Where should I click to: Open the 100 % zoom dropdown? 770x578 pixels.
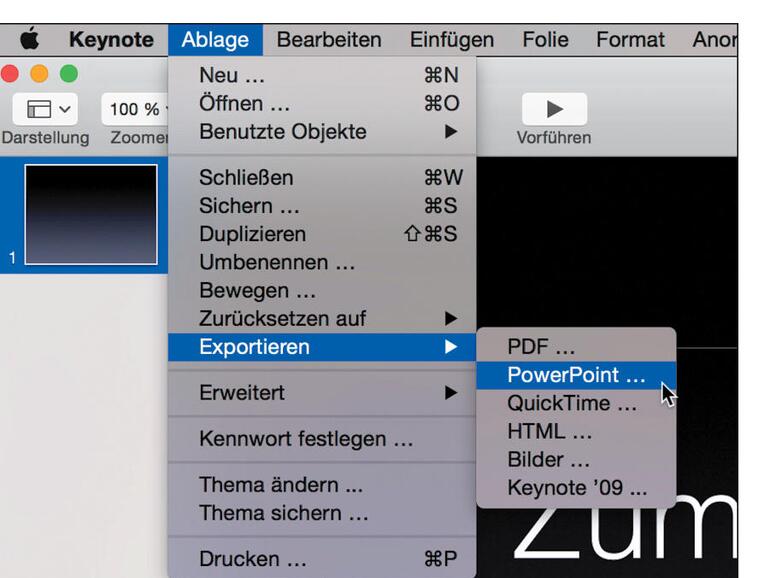pos(135,109)
